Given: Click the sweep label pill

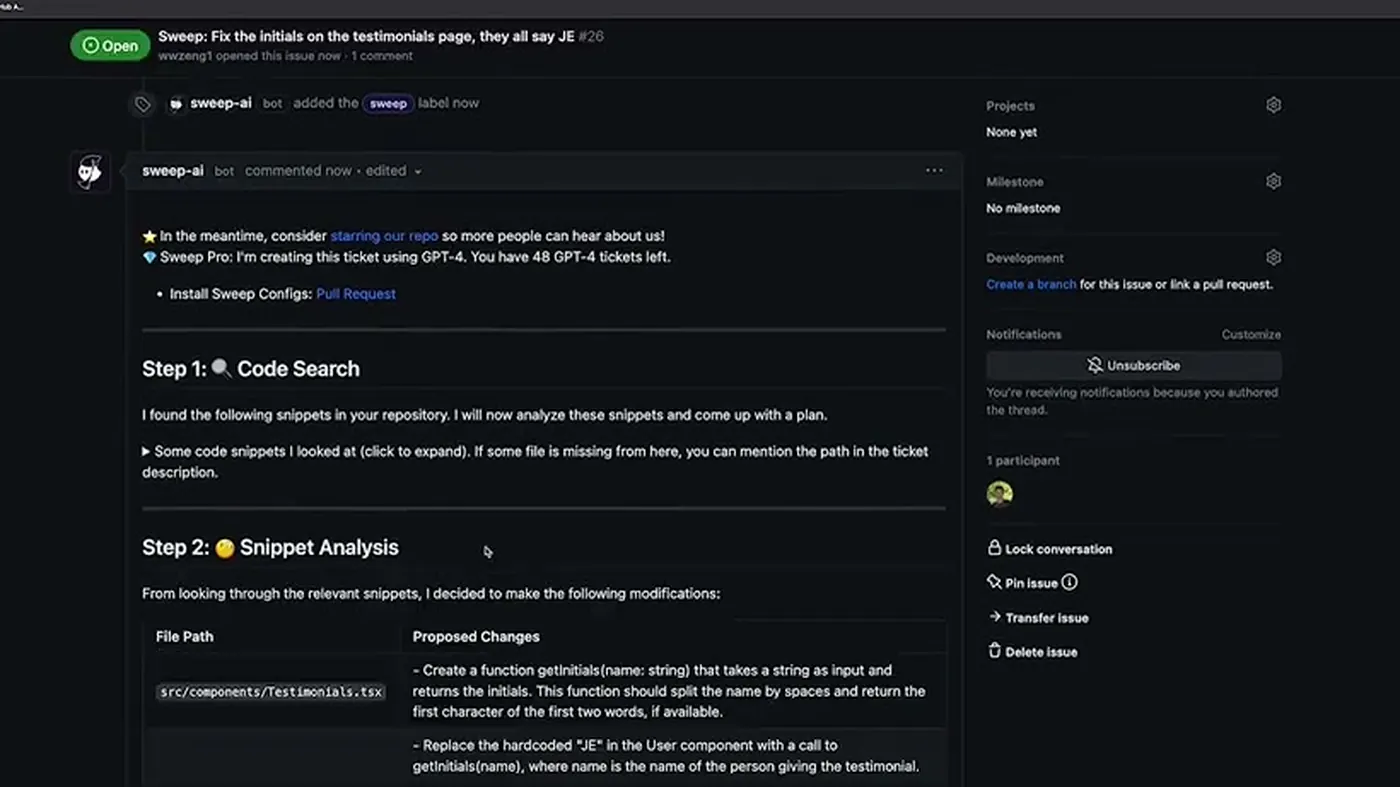Looking at the screenshot, I should tap(388, 103).
